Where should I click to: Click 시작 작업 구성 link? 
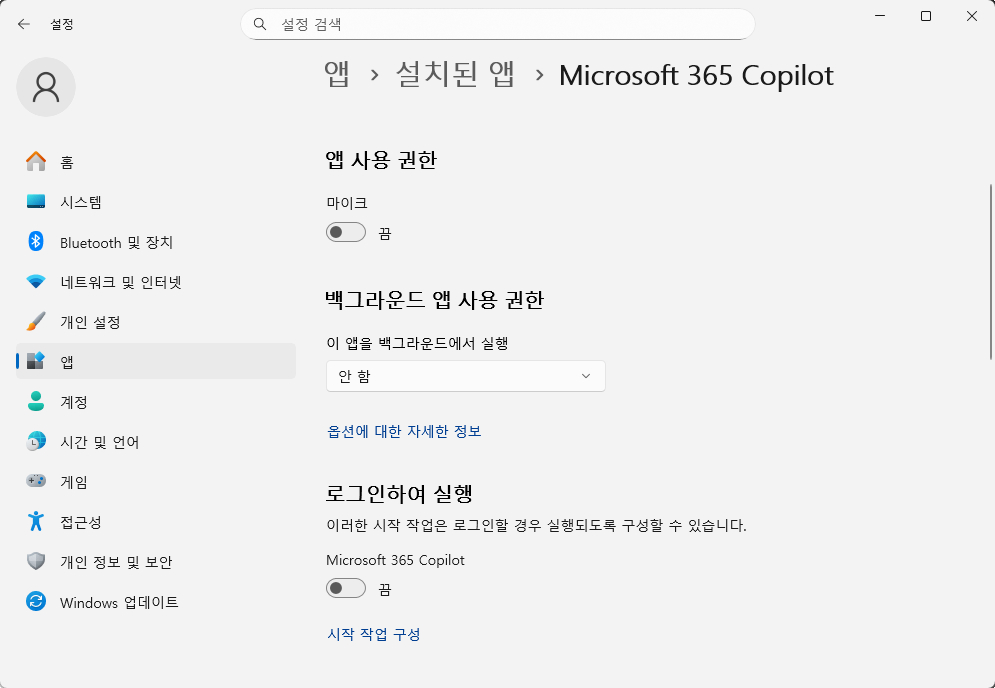click(374, 634)
